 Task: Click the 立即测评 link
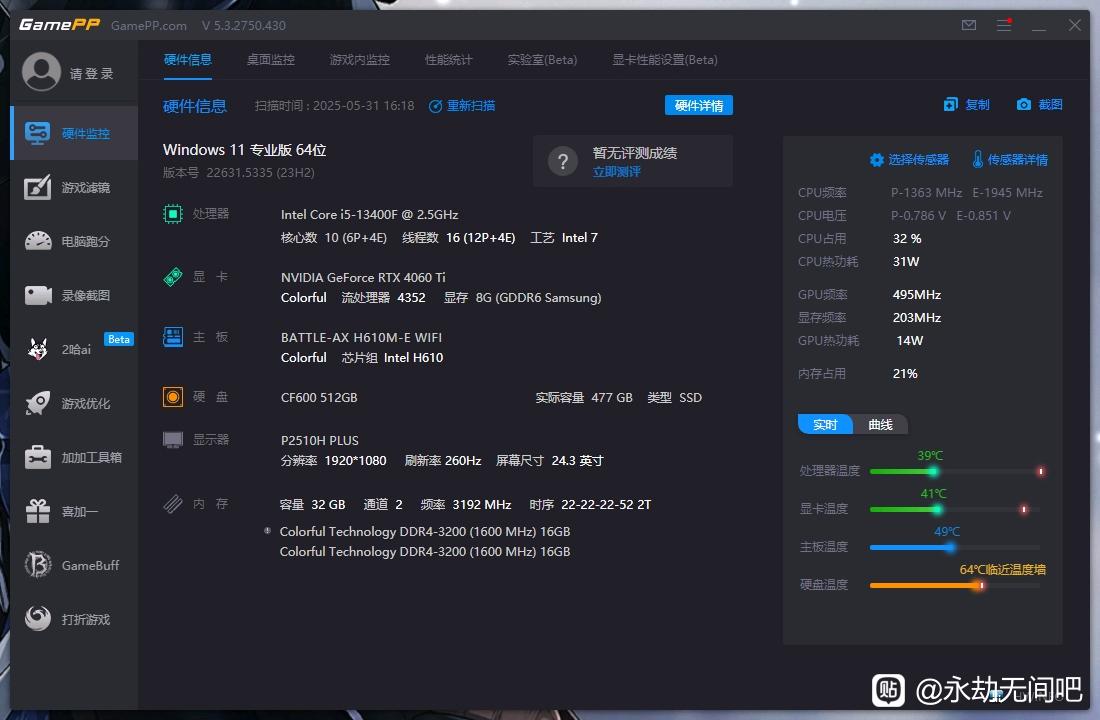tap(617, 172)
